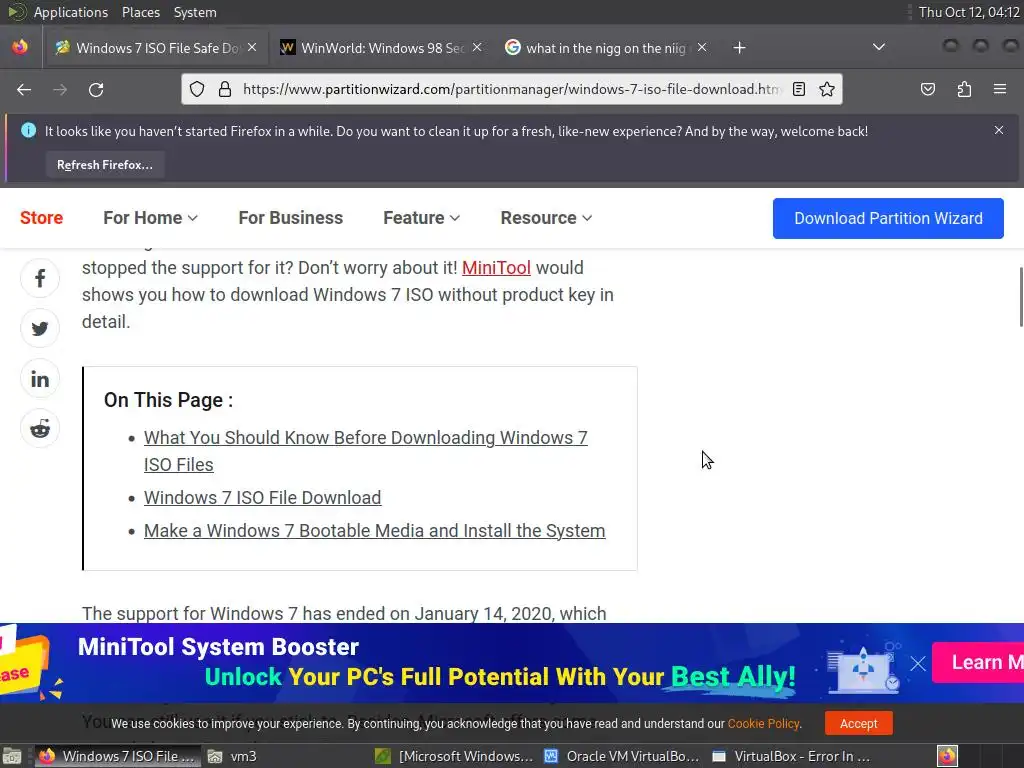Image resolution: width=1024 pixels, height=768 pixels.
Task: Dismiss the Firefox refresh notification bar
Action: point(999,130)
